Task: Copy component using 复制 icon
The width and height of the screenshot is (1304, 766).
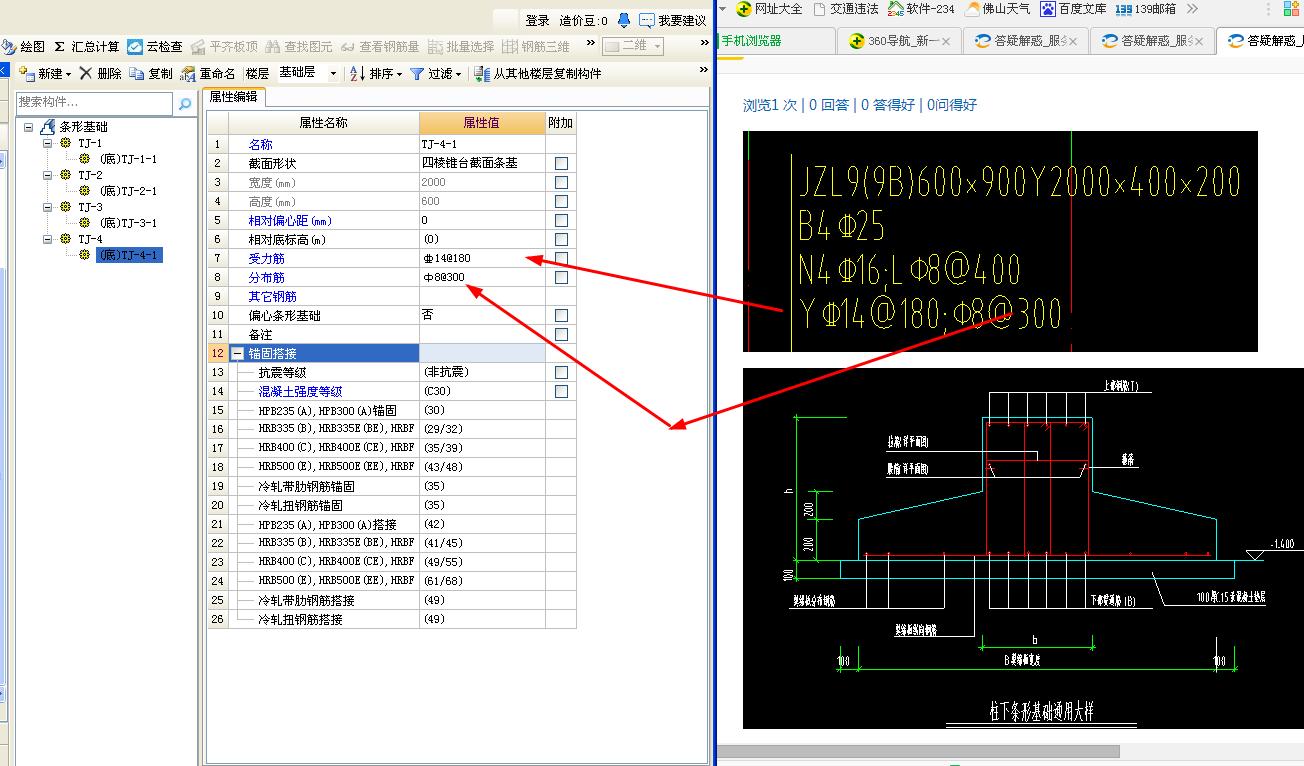Action: (x=137, y=74)
